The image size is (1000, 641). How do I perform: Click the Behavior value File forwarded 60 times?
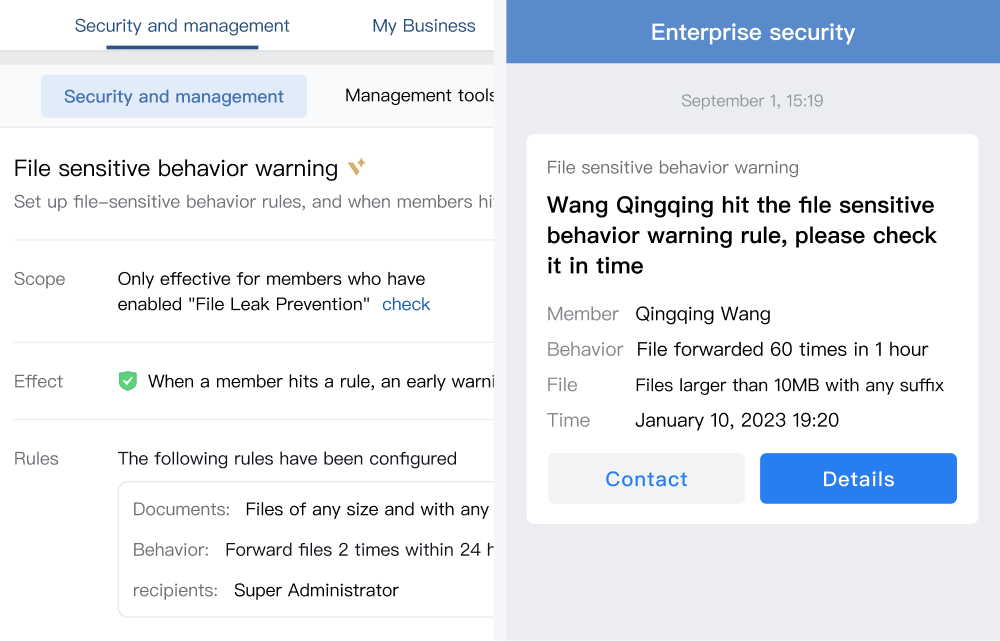coord(782,350)
